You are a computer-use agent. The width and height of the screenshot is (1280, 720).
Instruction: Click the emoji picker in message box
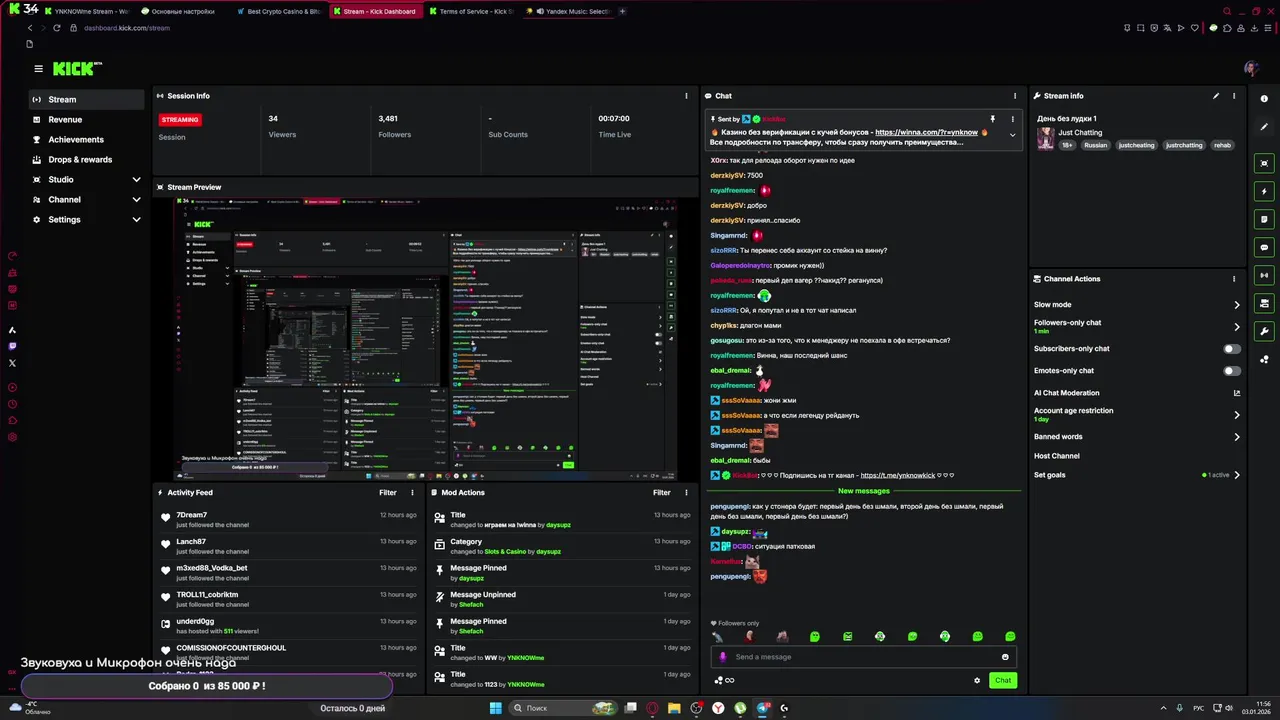[x=1005, y=657]
